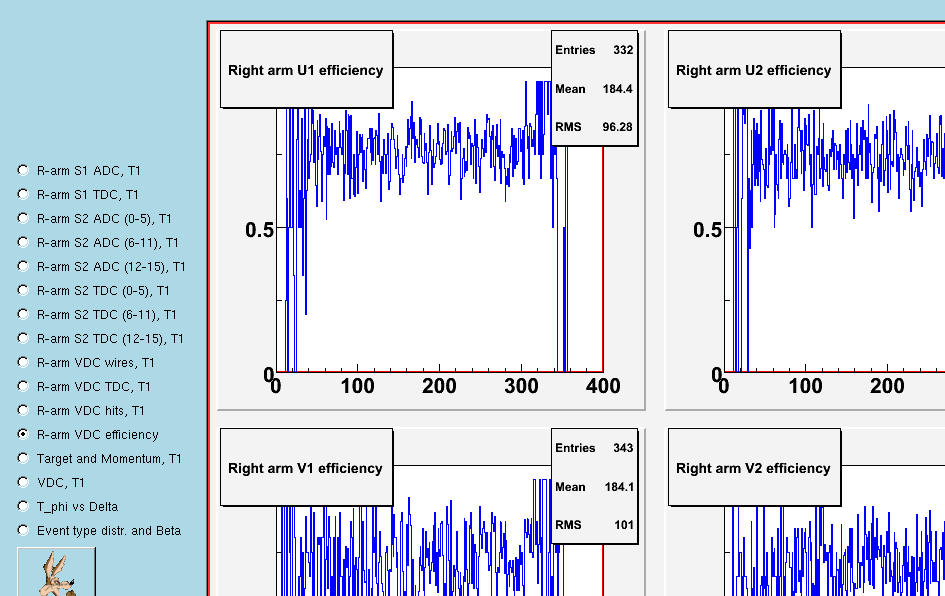Click the Right arm U2 efficiency title box
This screenshot has width=945, height=596.
[x=755, y=69]
